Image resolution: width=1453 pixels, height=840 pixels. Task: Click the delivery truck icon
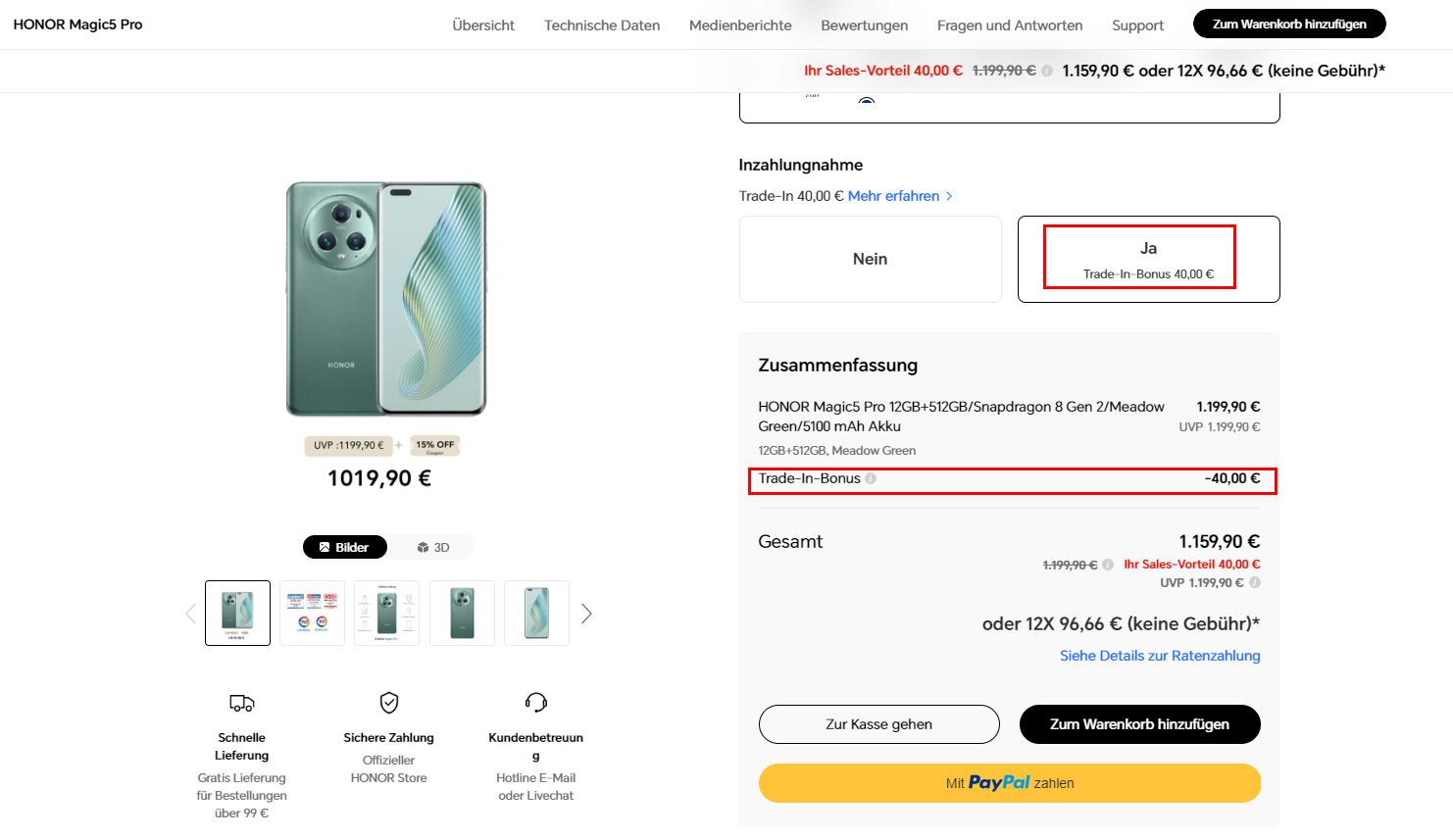click(241, 703)
